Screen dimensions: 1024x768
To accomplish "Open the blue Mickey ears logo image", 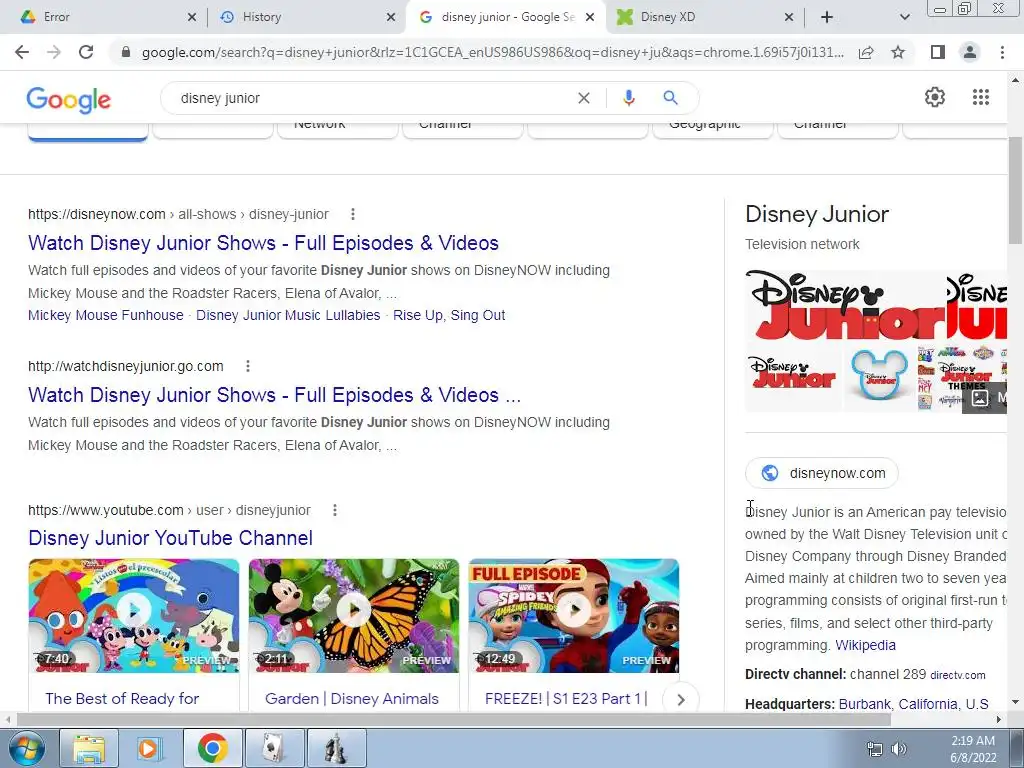I will 879,379.
